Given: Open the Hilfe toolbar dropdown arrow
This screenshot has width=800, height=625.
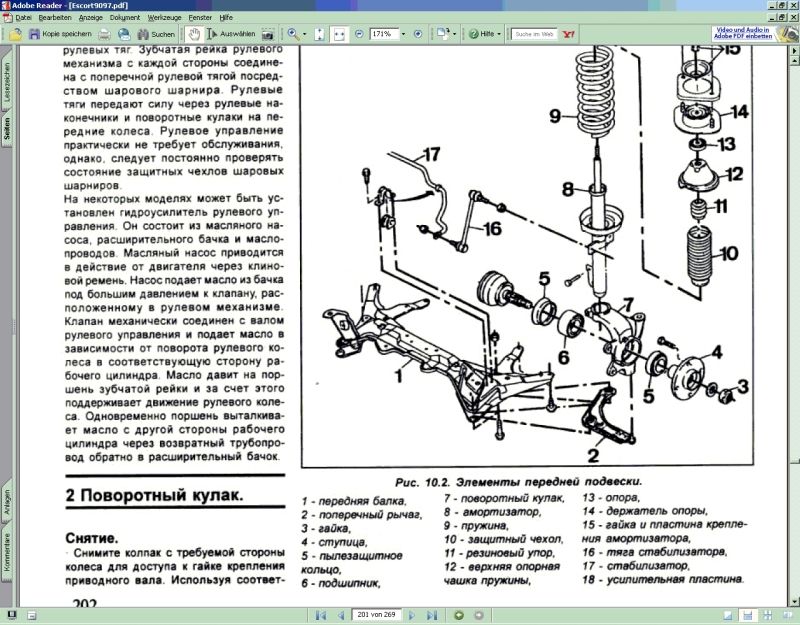Looking at the screenshot, I should [x=498, y=34].
